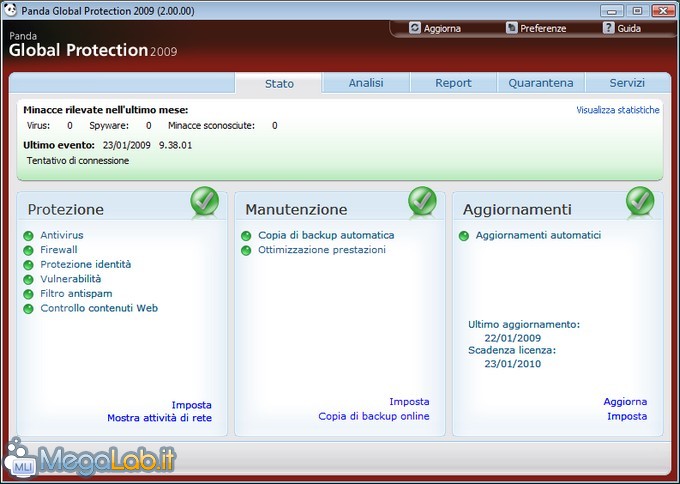The width and height of the screenshot is (680, 484).
Task: Click 'Minacce rilevate nell'ultimo mese' heading
Action: coord(106,110)
